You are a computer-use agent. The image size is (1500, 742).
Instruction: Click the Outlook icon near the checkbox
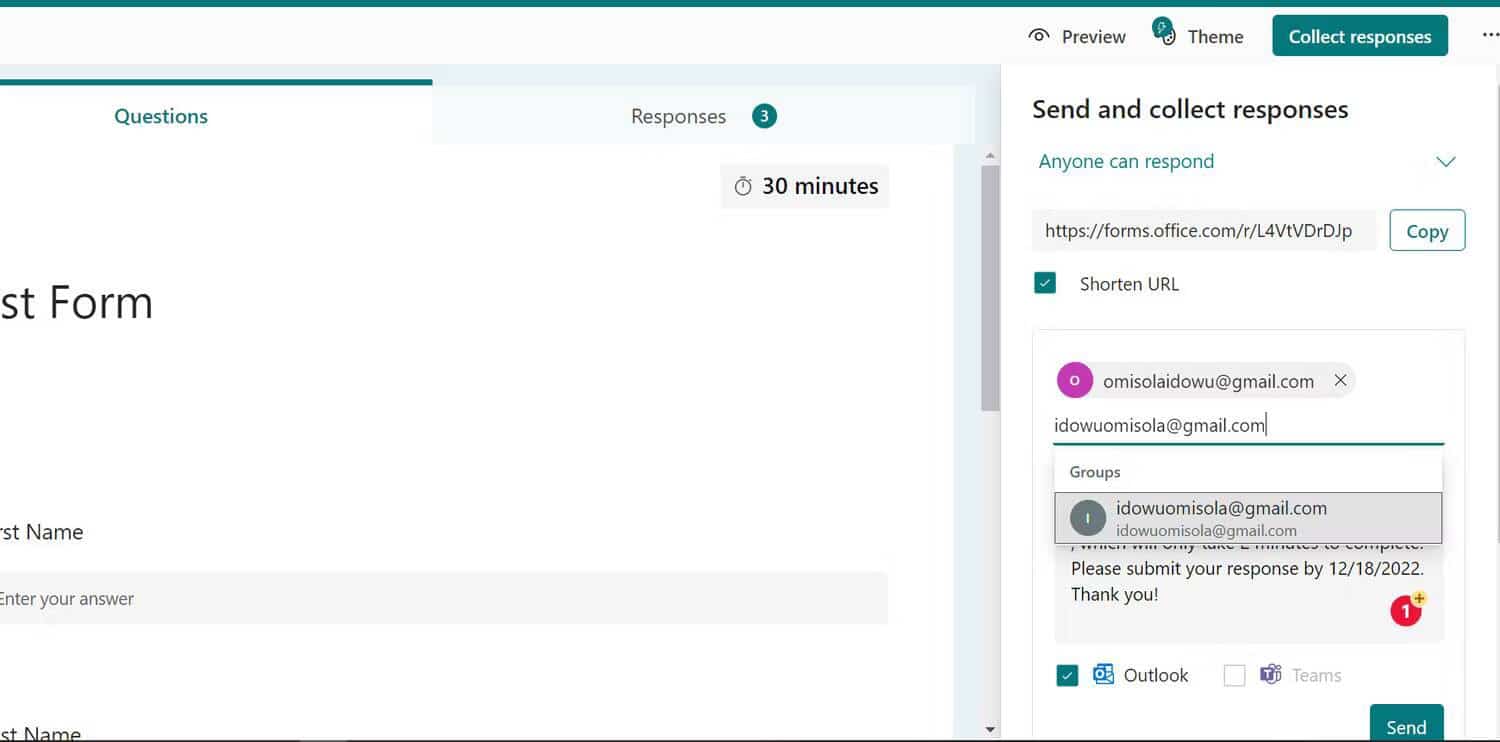(x=1103, y=675)
